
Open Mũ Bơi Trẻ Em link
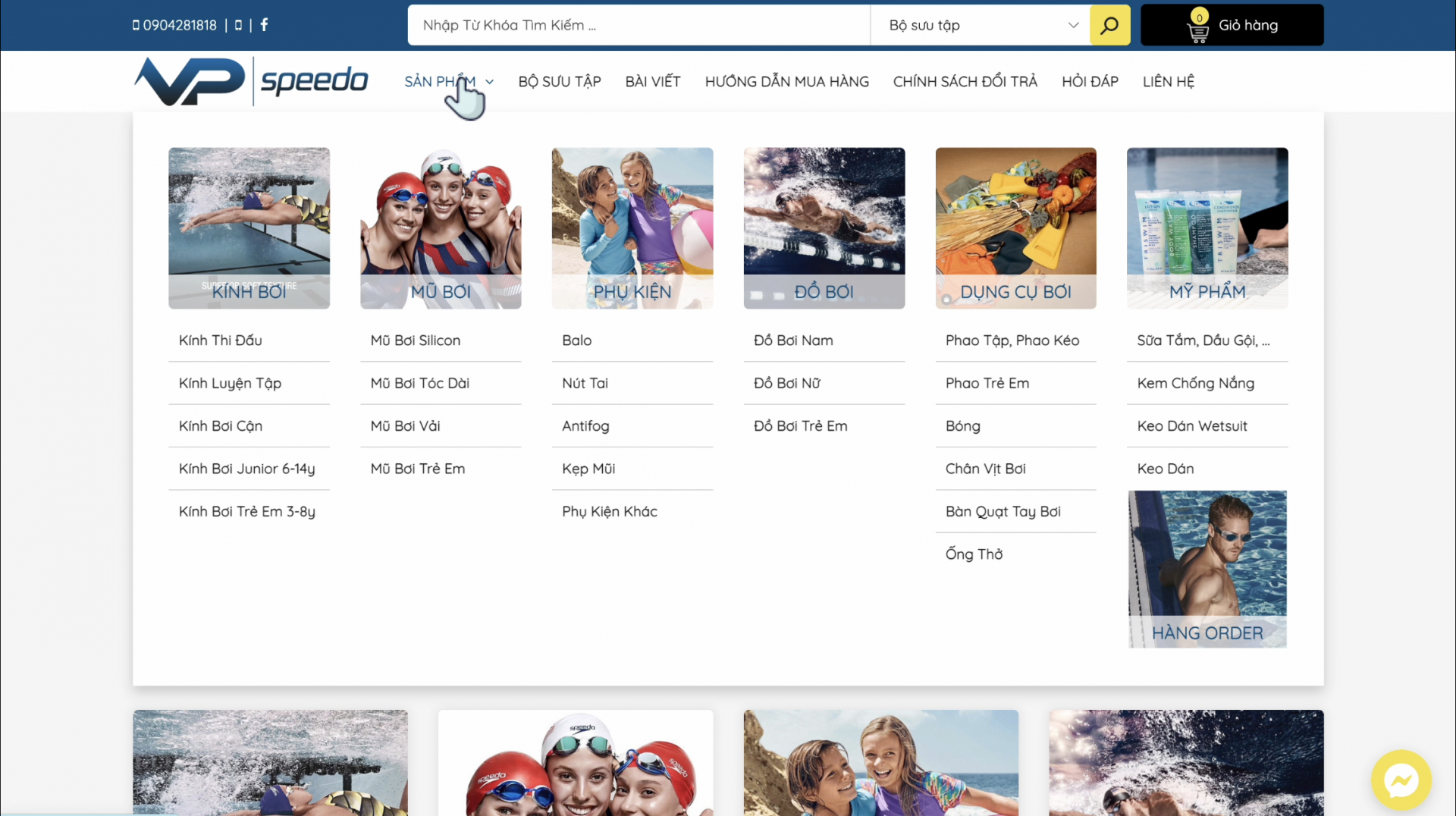(x=418, y=469)
